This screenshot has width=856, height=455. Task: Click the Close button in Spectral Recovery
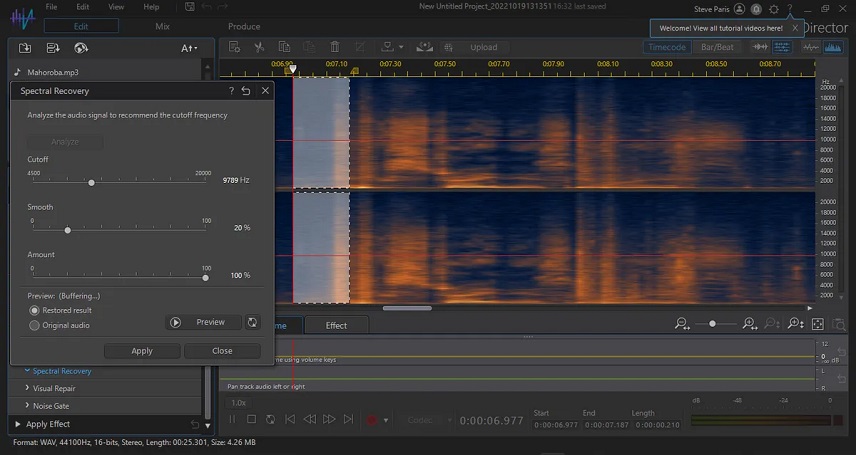click(222, 351)
